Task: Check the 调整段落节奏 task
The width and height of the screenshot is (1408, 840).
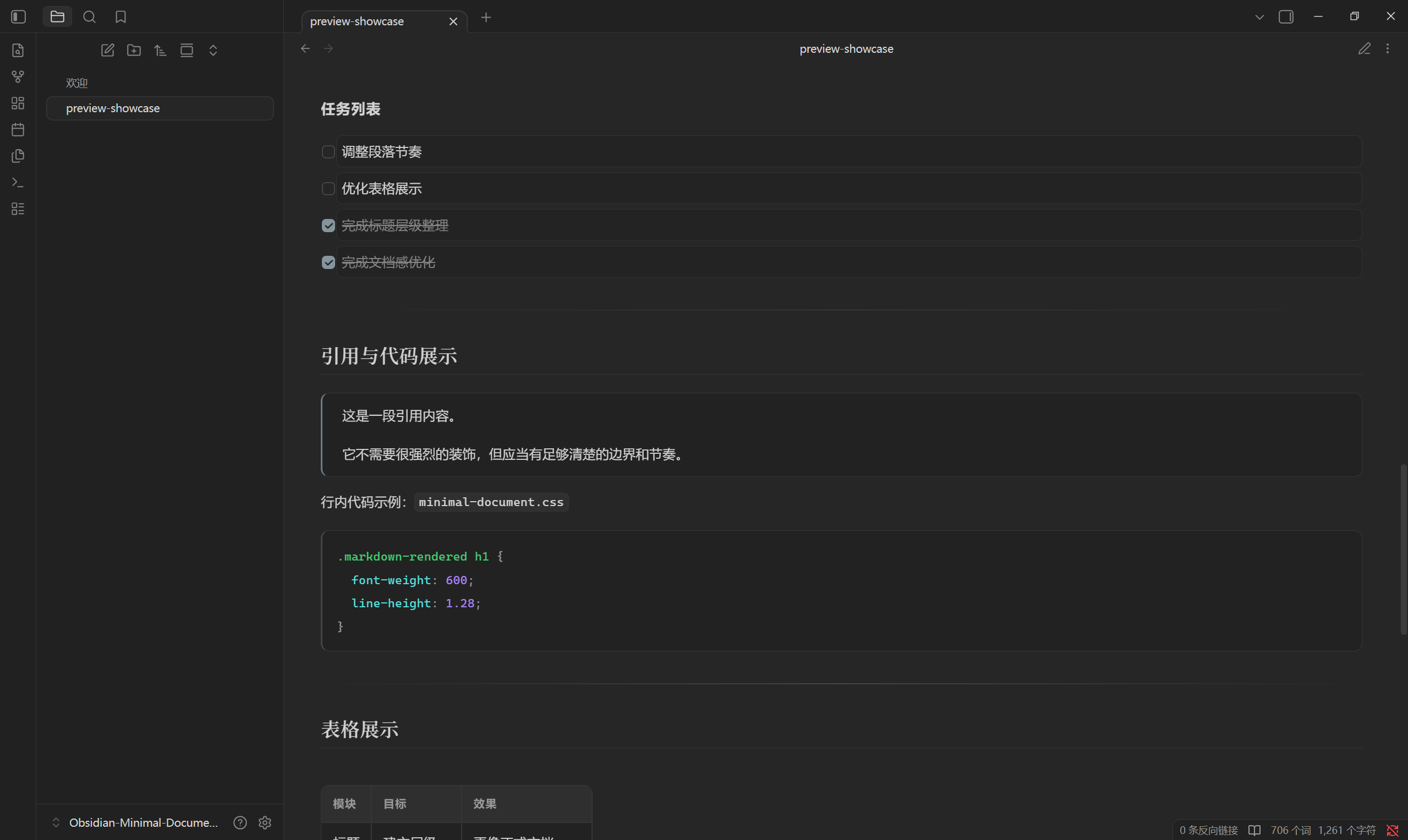Action: (x=328, y=152)
